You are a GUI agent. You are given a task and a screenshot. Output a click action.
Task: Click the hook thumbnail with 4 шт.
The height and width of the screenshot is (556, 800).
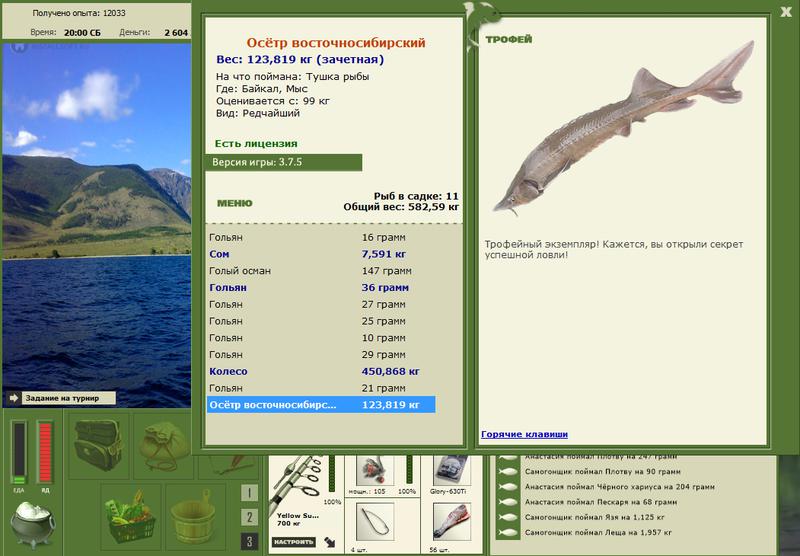(375, 522)
